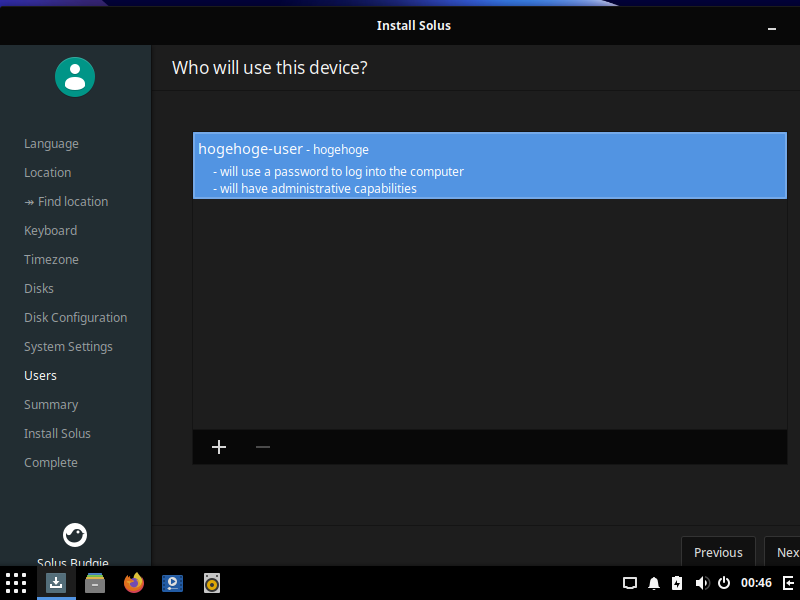Viewport: 800px width, 600px height.
Task: Click the battery charging indicator
Action: 677,583
